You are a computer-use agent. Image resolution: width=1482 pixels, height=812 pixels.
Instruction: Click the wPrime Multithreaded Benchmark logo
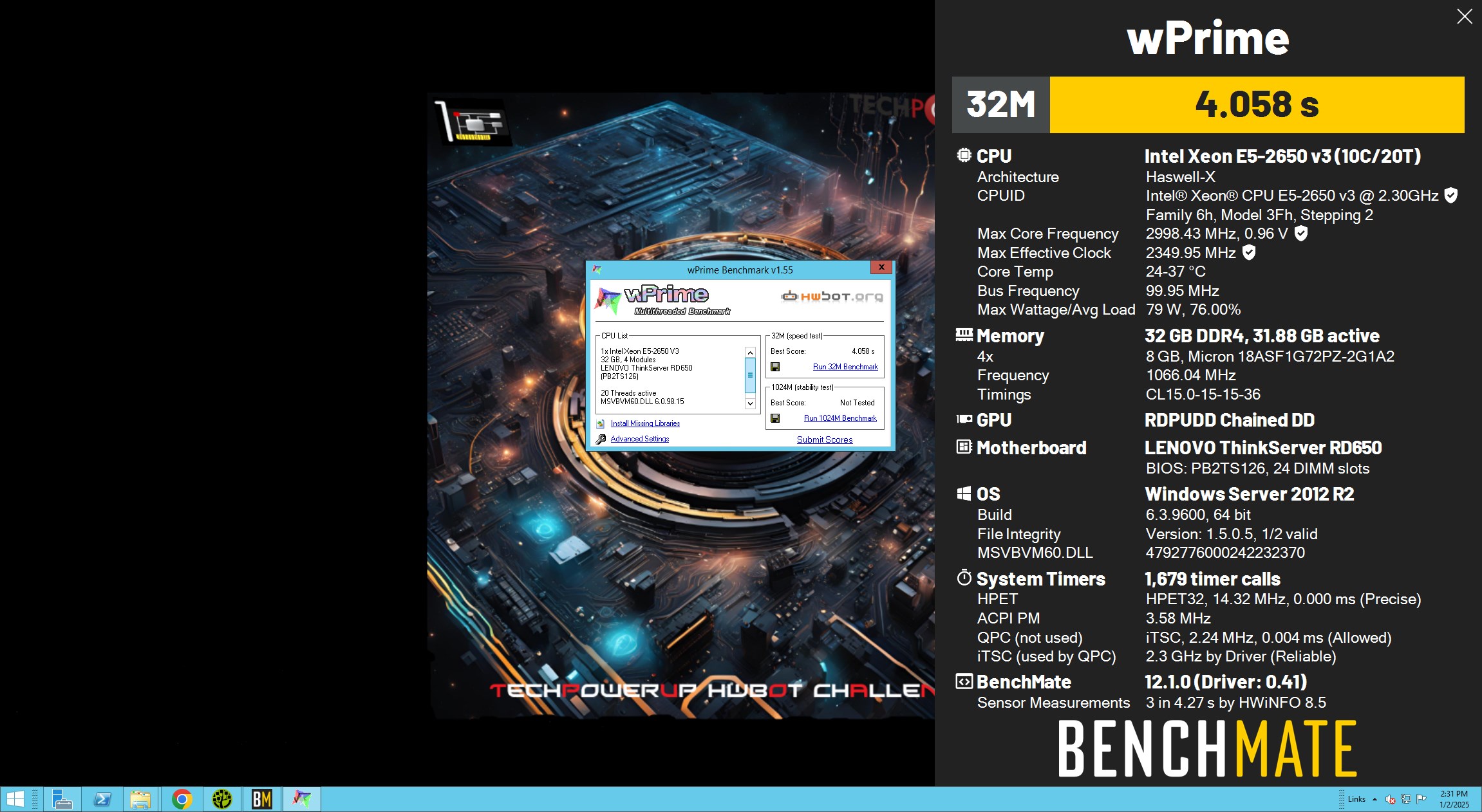[x=663, y=300]
